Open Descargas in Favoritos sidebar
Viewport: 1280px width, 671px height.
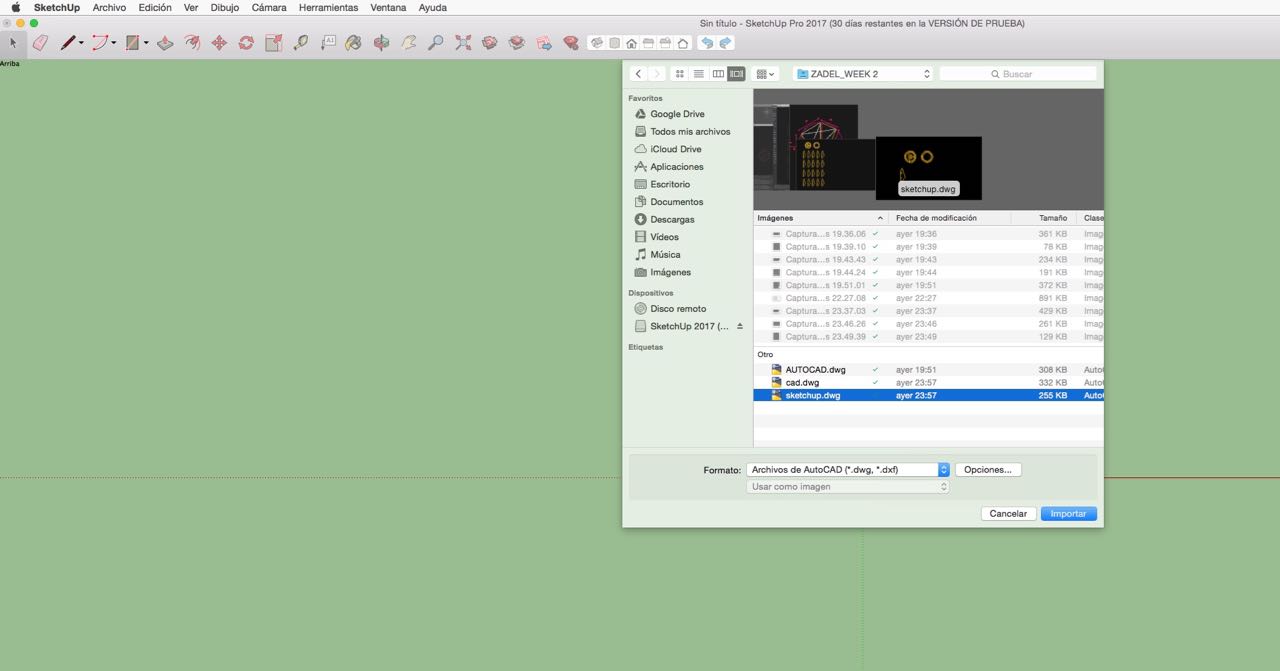pyautogui.click(x=672, y=219)
